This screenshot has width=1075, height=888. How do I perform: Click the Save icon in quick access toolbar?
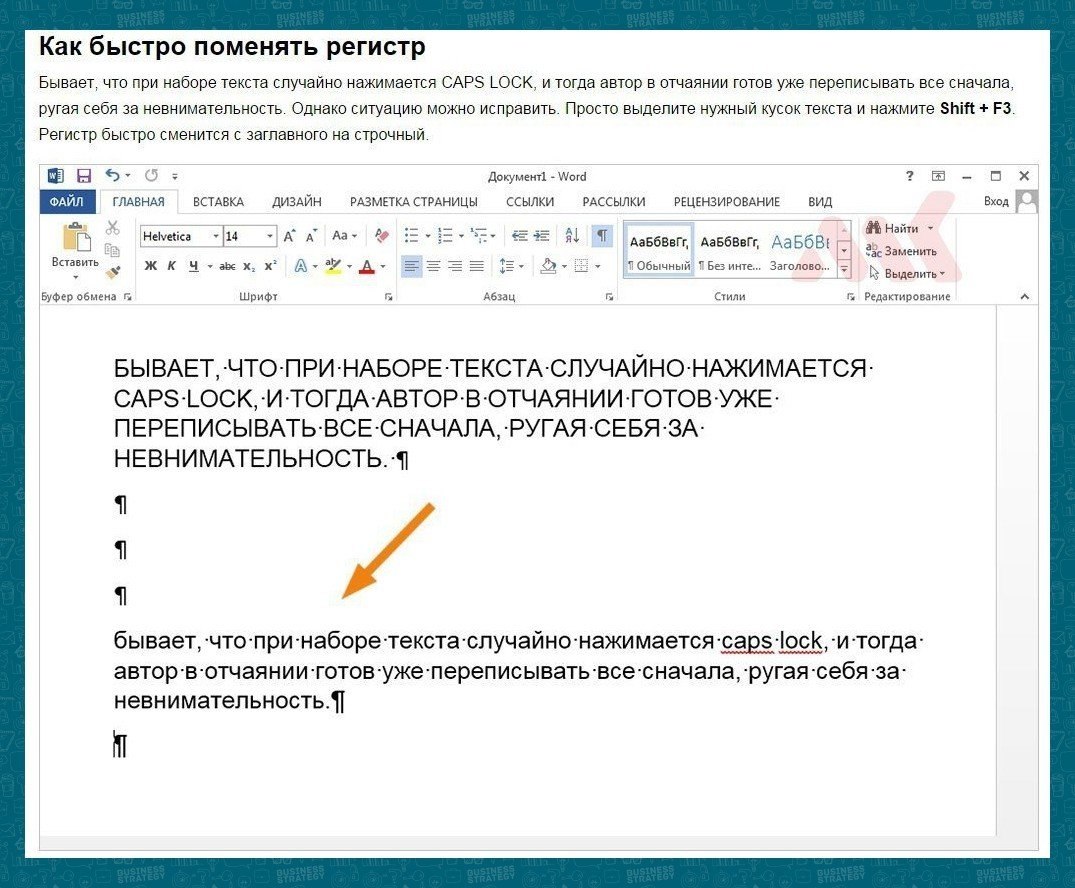tap(84, 176)
